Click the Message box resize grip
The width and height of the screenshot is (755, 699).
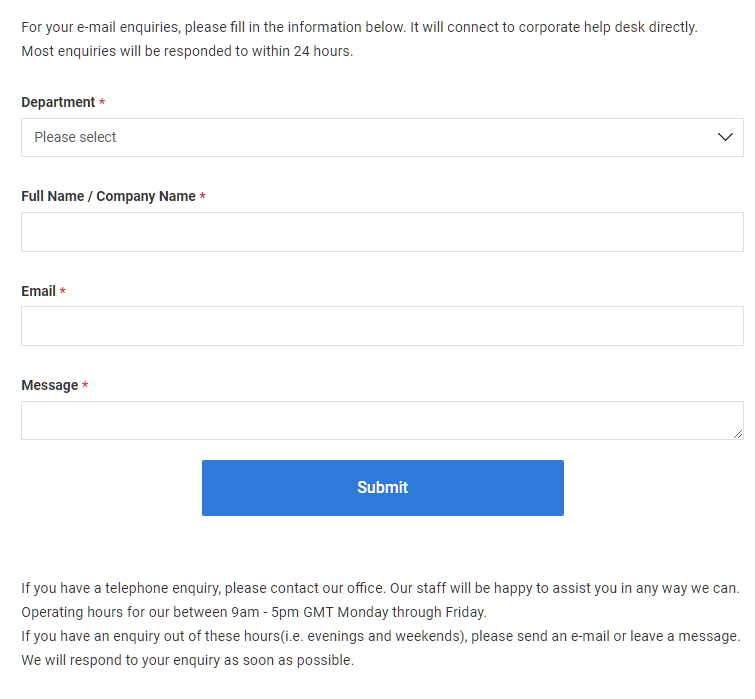click(x=738, y=434)
